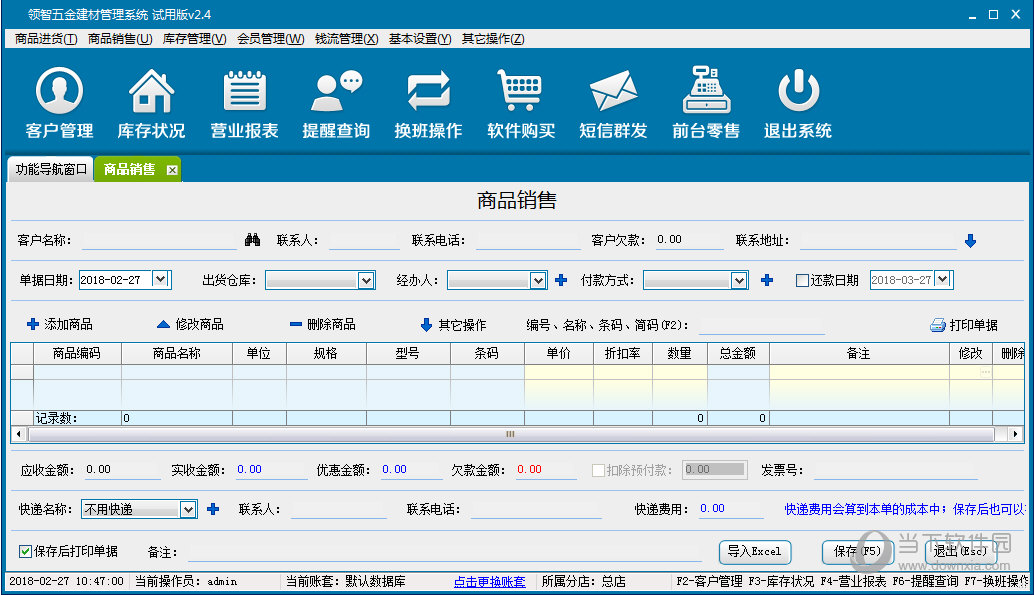The image size is (1035, 595).
Task: Click 欠款金额 red value 0.00
Action: tap(529, 470)
